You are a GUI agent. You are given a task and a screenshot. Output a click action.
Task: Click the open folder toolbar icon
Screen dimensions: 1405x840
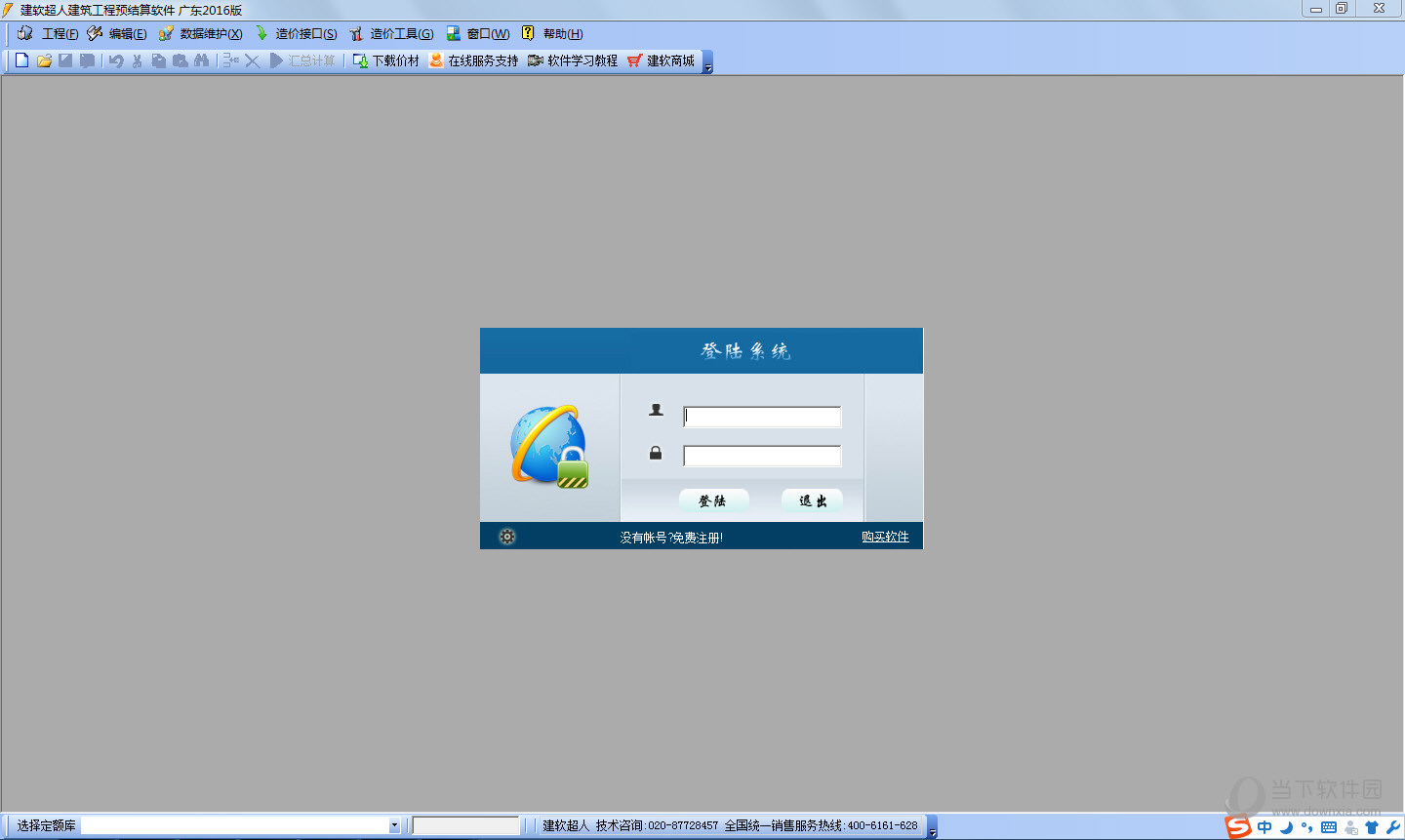point(44,60)
